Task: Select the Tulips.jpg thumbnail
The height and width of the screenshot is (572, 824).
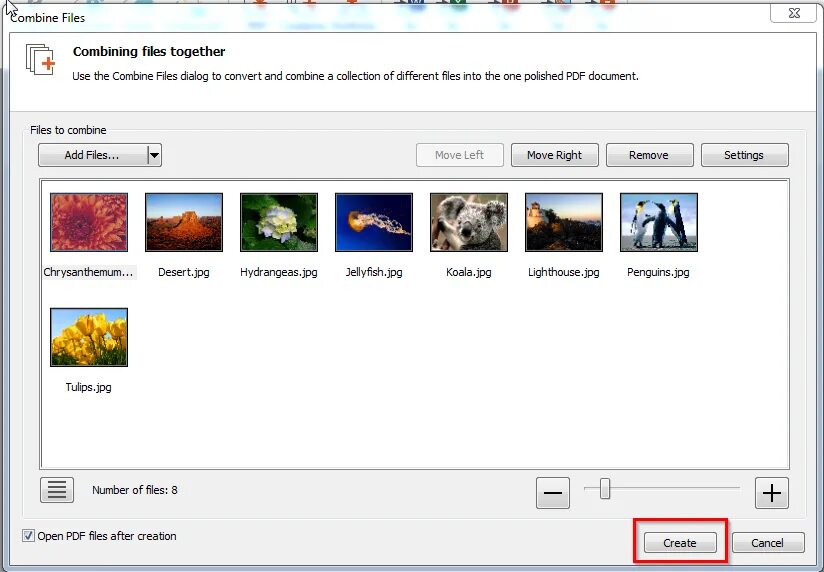Action: tap(89, 337)
